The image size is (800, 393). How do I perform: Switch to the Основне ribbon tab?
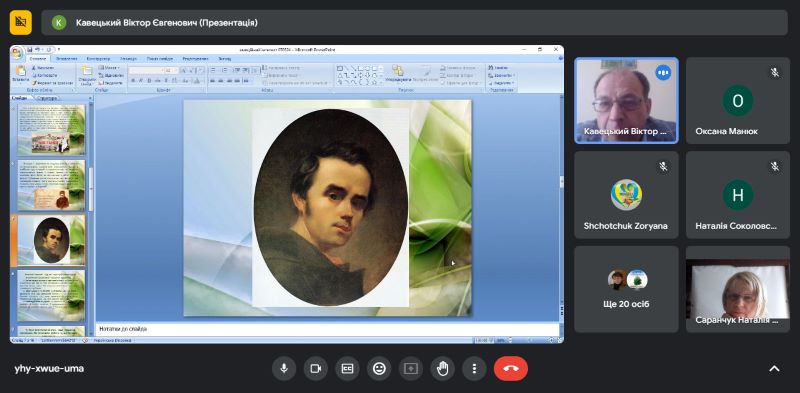[38, 59]
